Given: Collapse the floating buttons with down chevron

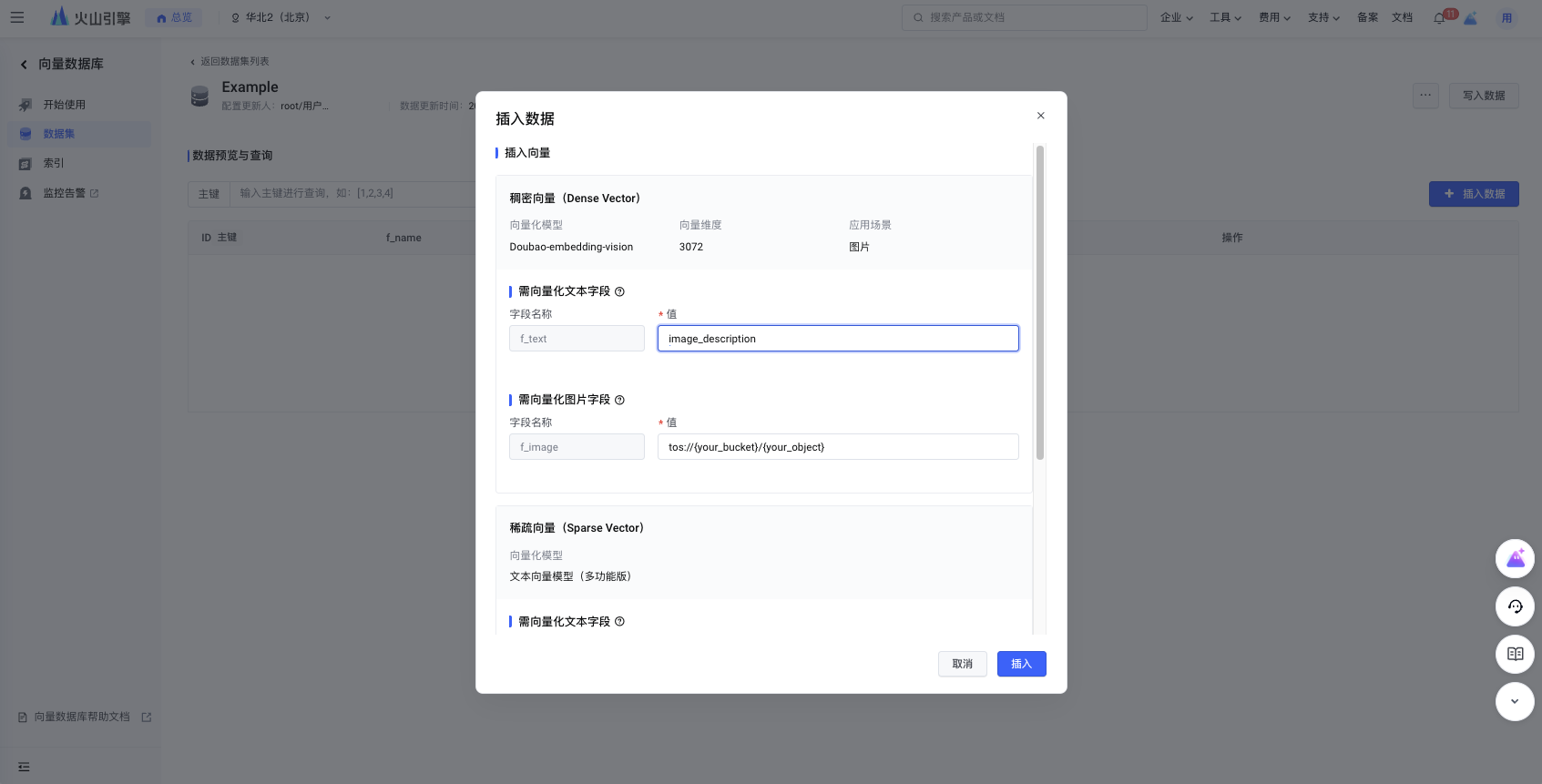Looking at the screenshot, I should tap(1515, 701).
